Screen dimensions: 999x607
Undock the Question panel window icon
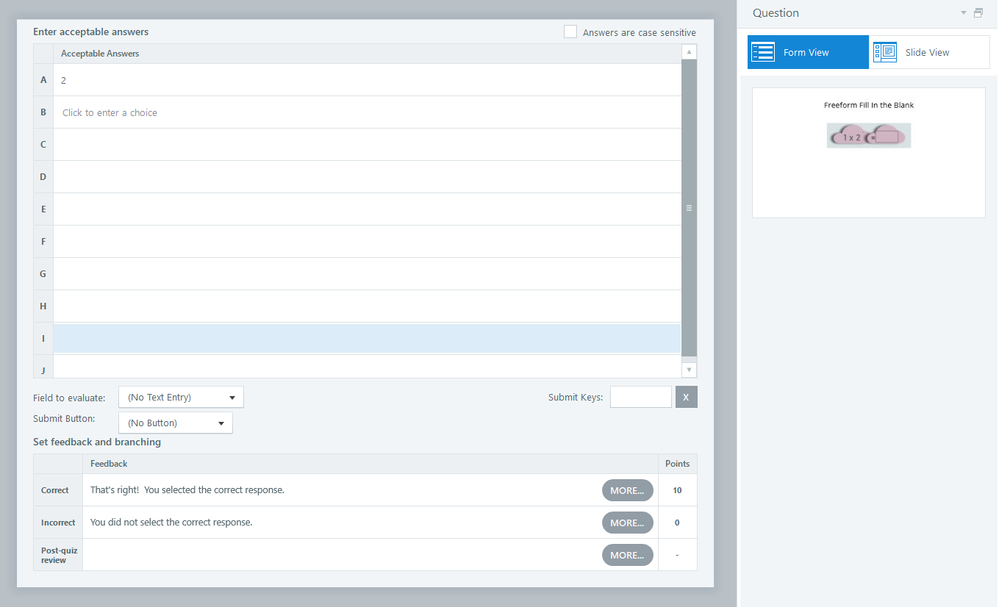(x=978, y=13)
